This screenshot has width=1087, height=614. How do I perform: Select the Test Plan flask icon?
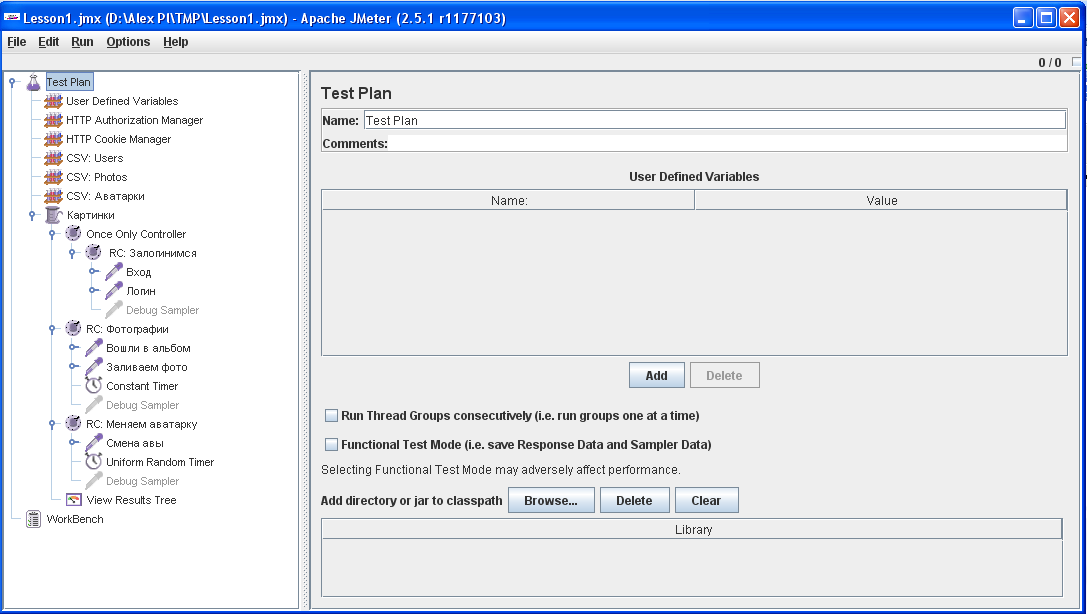tap(33, 82)
